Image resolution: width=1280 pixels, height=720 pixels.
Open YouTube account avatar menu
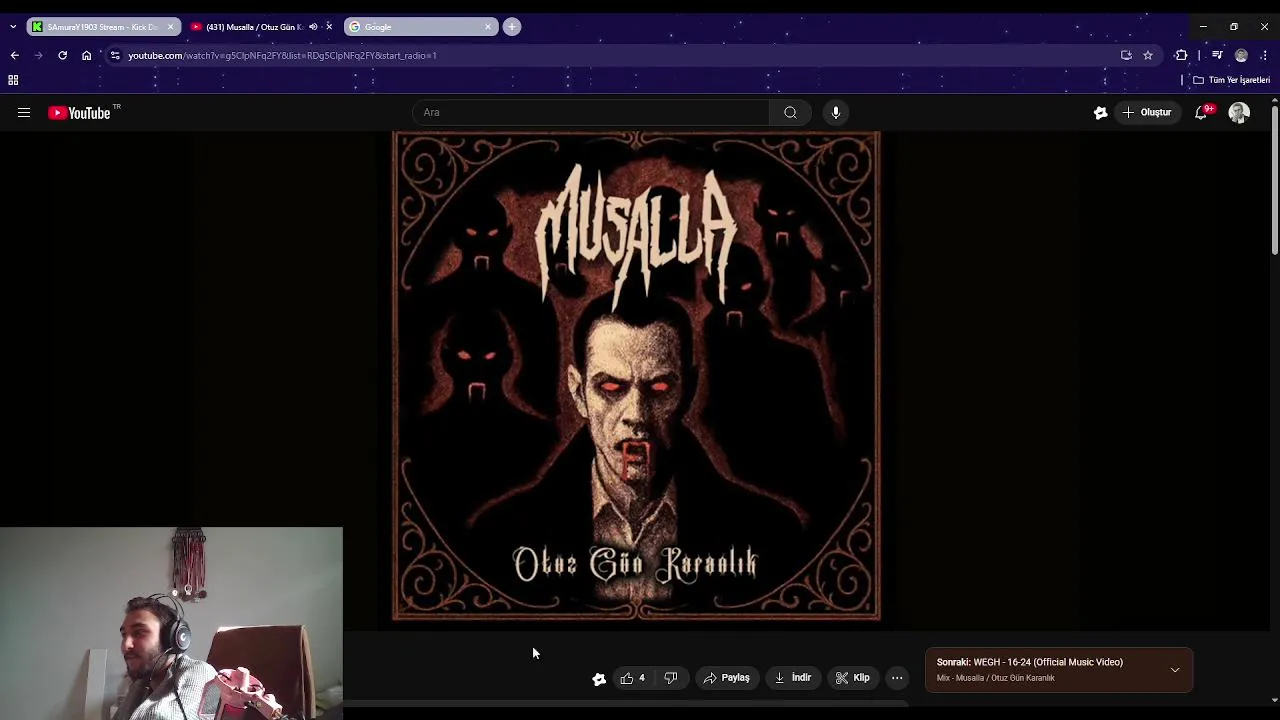tap(1239, 113)
